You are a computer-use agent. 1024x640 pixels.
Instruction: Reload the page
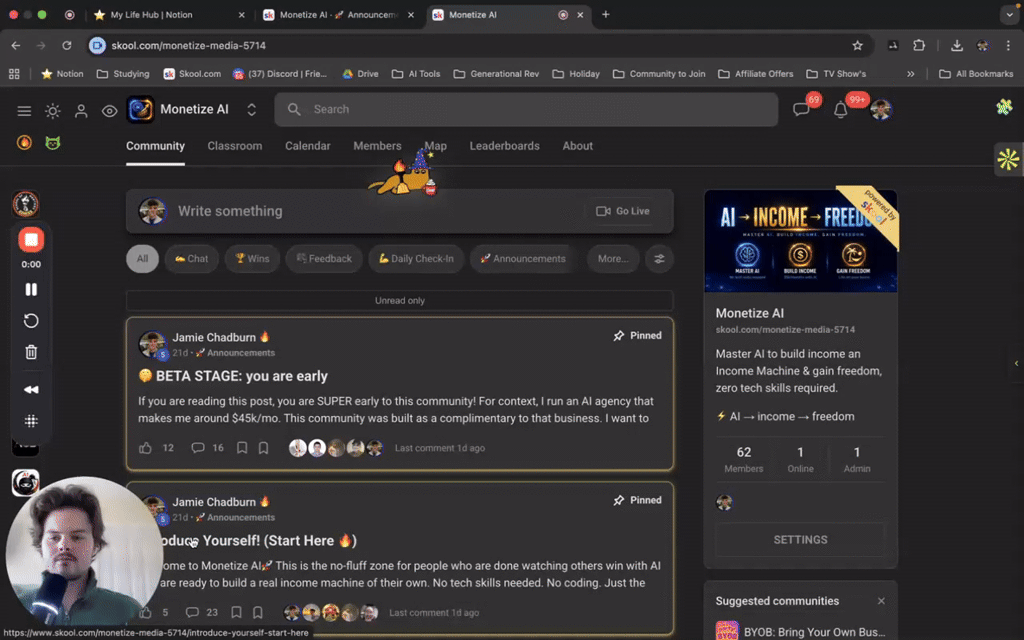[x=67, y=46]
